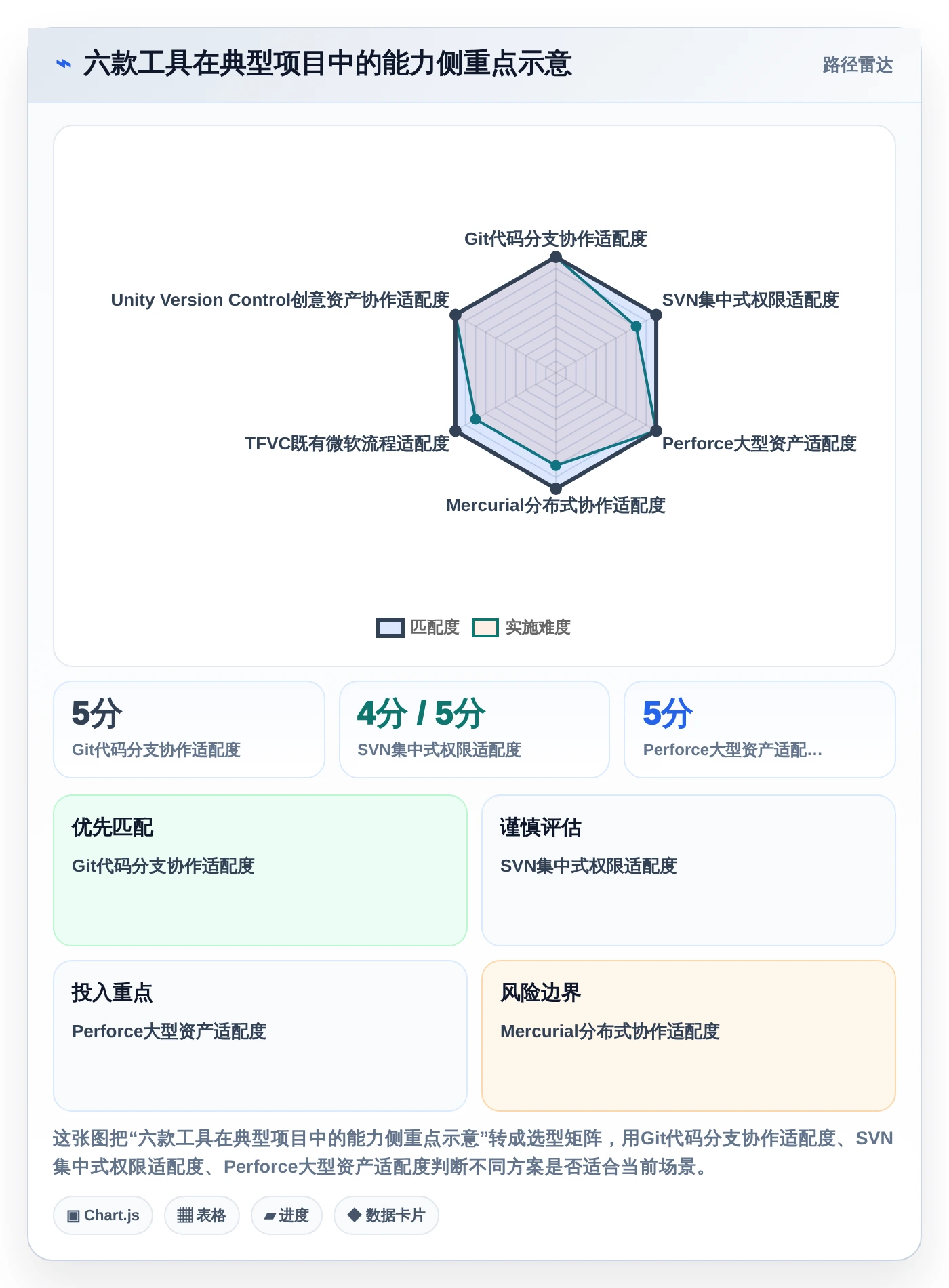Click the bar icon in the 进度 chip
The image size is (949, 1288).
coord(270,1216)
